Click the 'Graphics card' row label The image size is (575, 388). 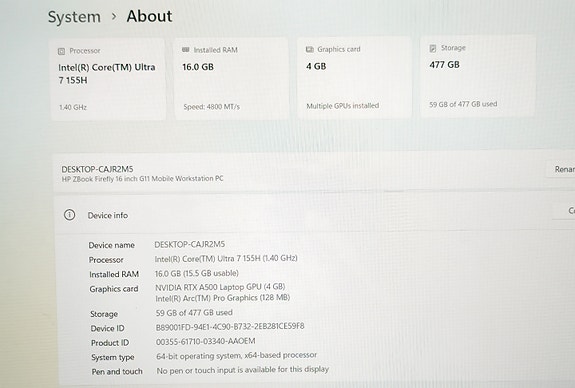[114, 289]
